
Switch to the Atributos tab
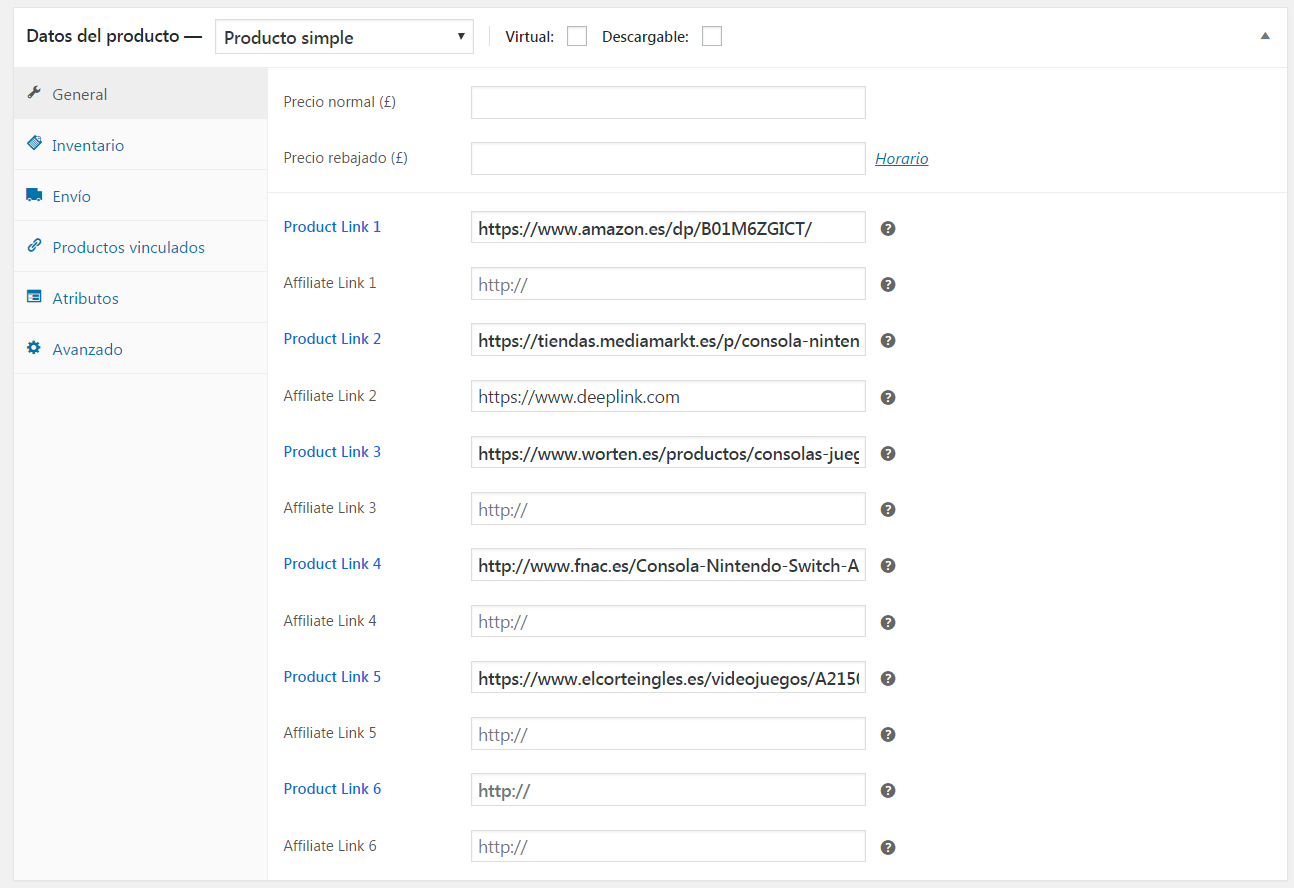85,298
